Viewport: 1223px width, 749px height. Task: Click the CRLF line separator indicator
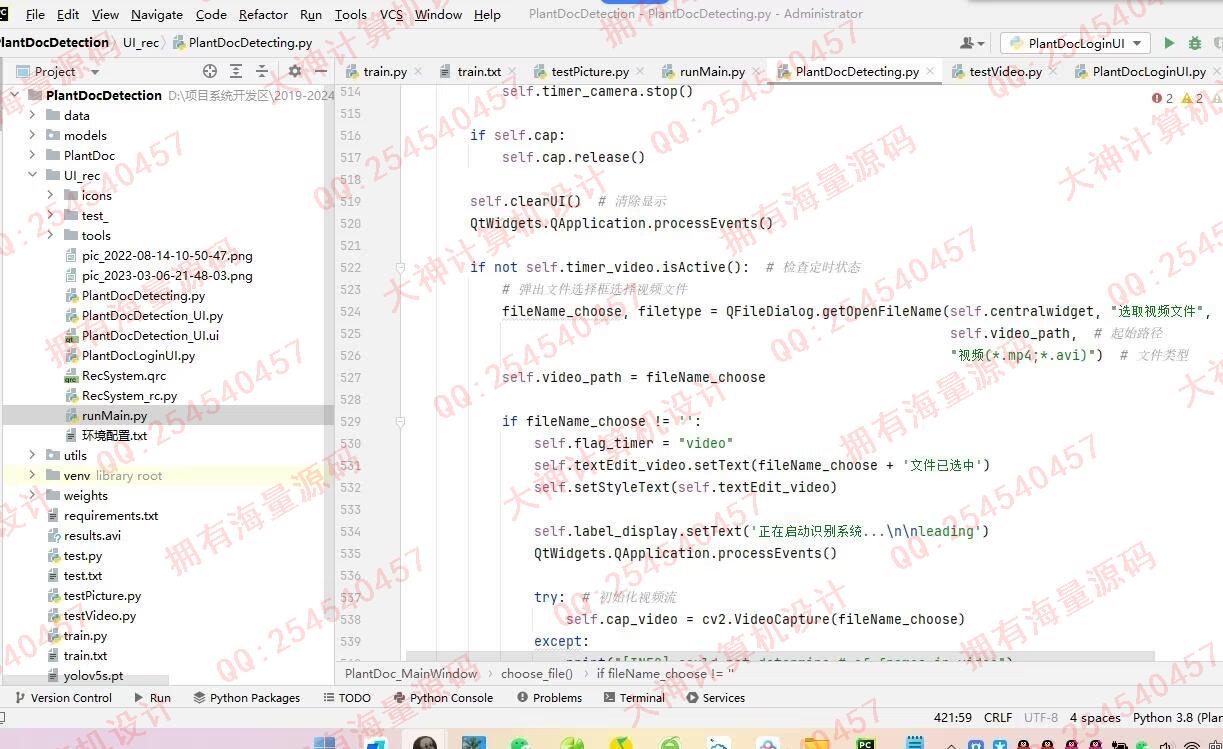click(998, 717)
